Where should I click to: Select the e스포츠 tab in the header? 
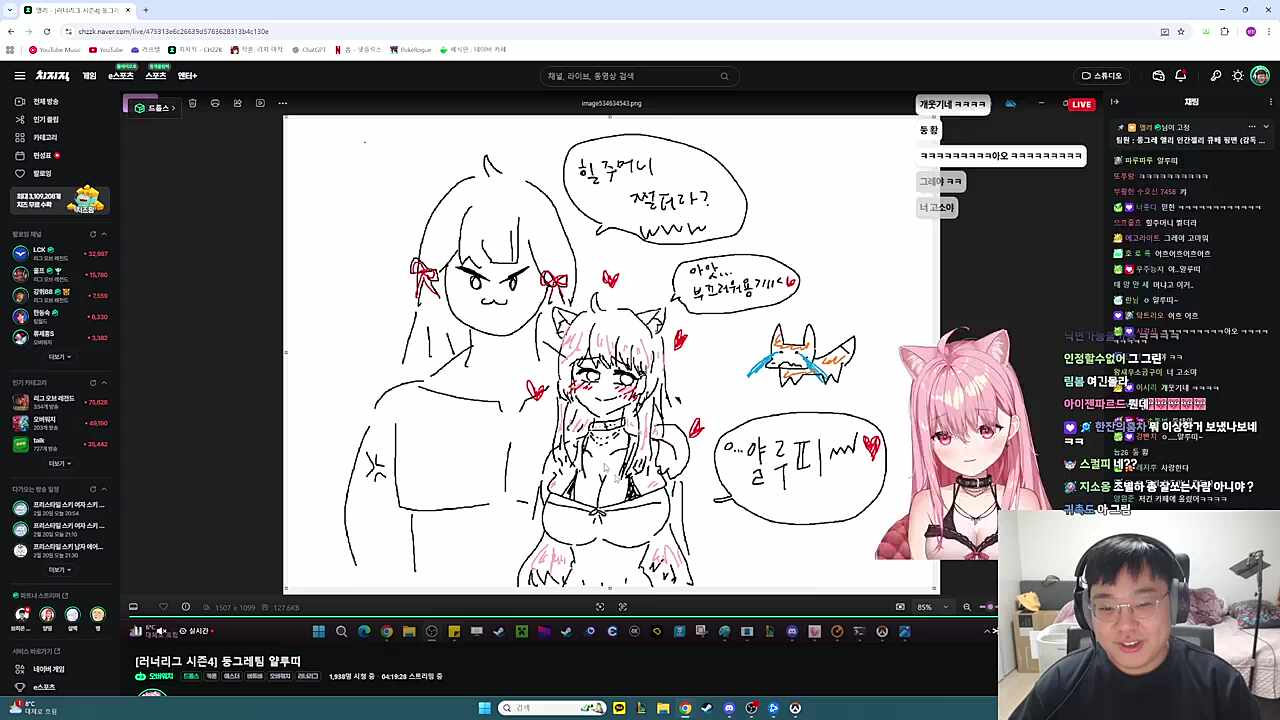[121, 76]
